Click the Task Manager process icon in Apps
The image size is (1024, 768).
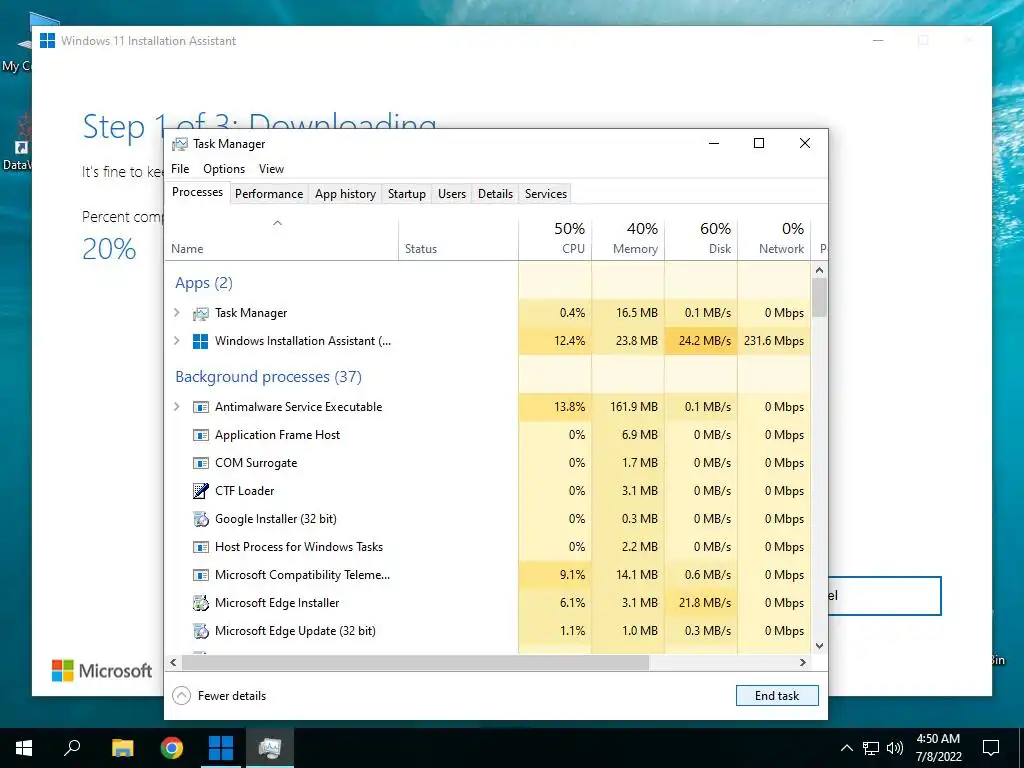coord(200,313)
